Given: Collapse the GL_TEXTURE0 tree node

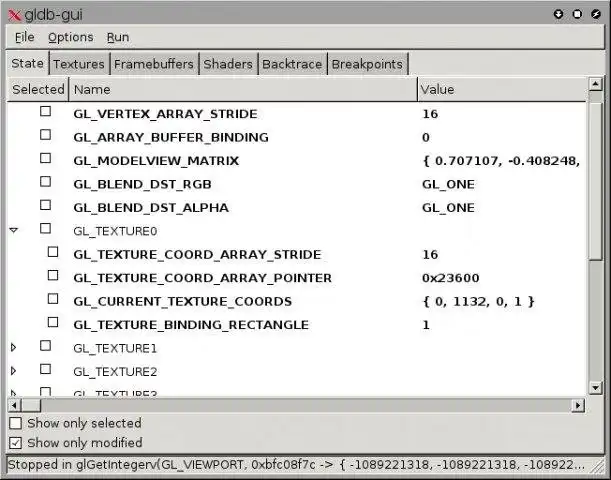Looking at the screenshot, I should click(14, 230).
